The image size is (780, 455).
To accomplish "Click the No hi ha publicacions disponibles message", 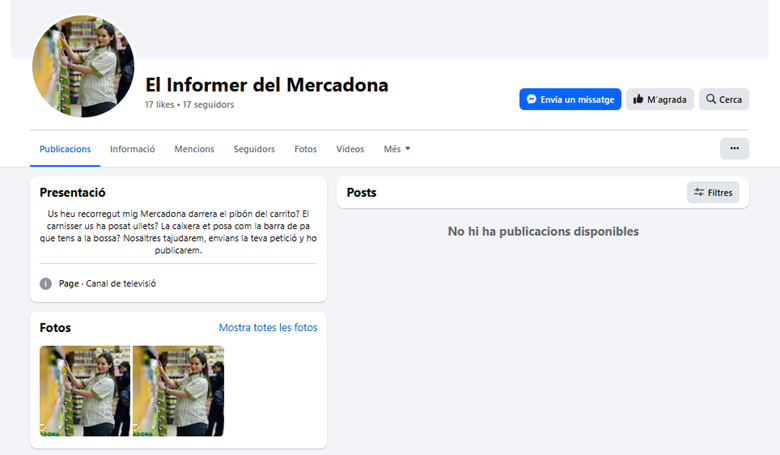I will click(543, 231).
